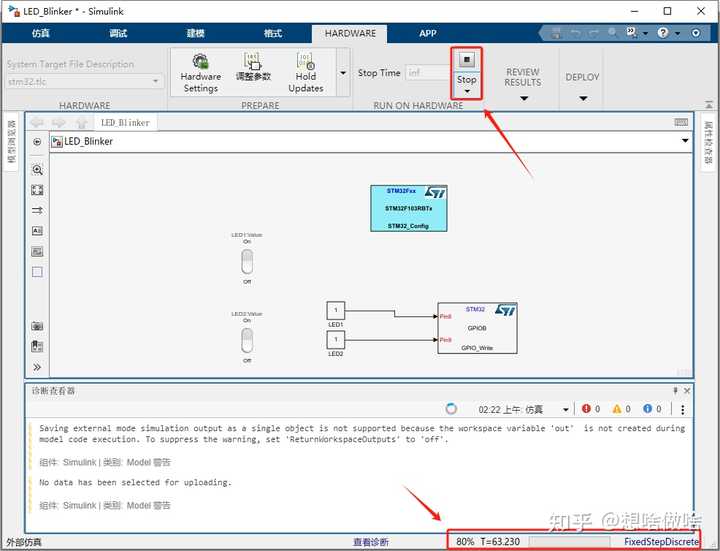Click the Fit to View palette icon
The image size is (720, 551).
click(x=37, y=190)
